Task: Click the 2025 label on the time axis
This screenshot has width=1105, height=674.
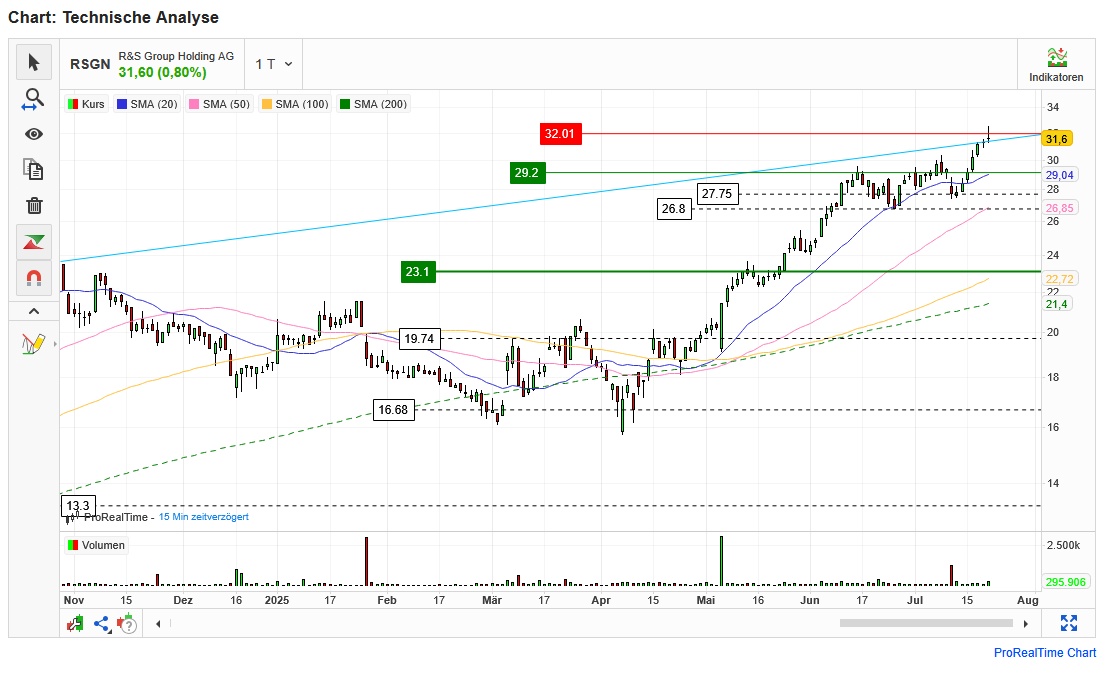Action: click(x=277, y=600)
